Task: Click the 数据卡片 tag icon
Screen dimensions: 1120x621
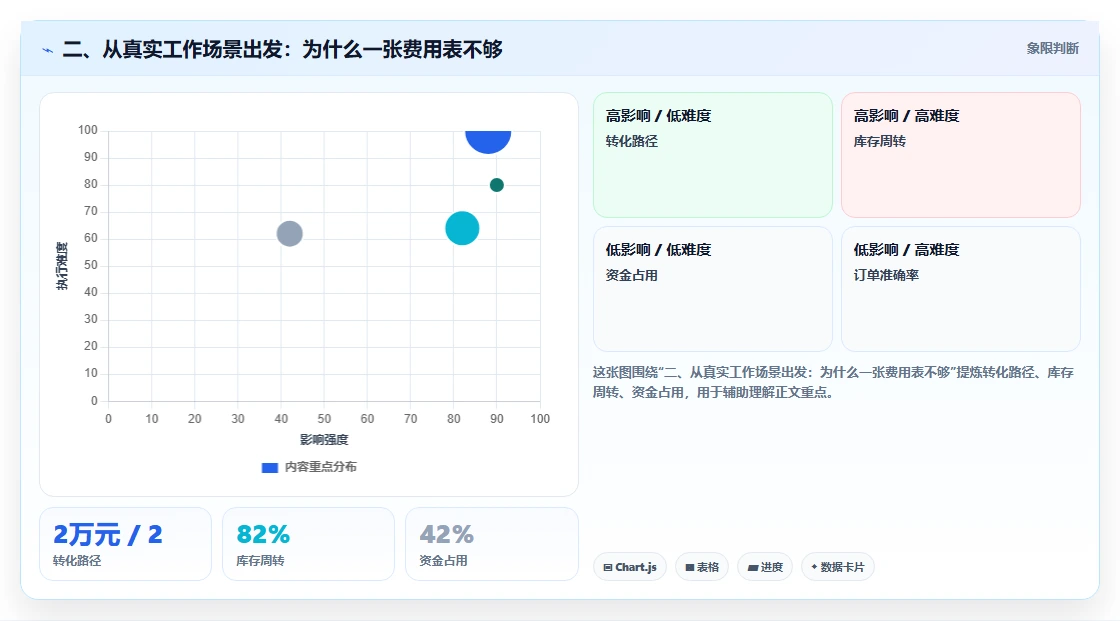Action: (x=814, y=567)
